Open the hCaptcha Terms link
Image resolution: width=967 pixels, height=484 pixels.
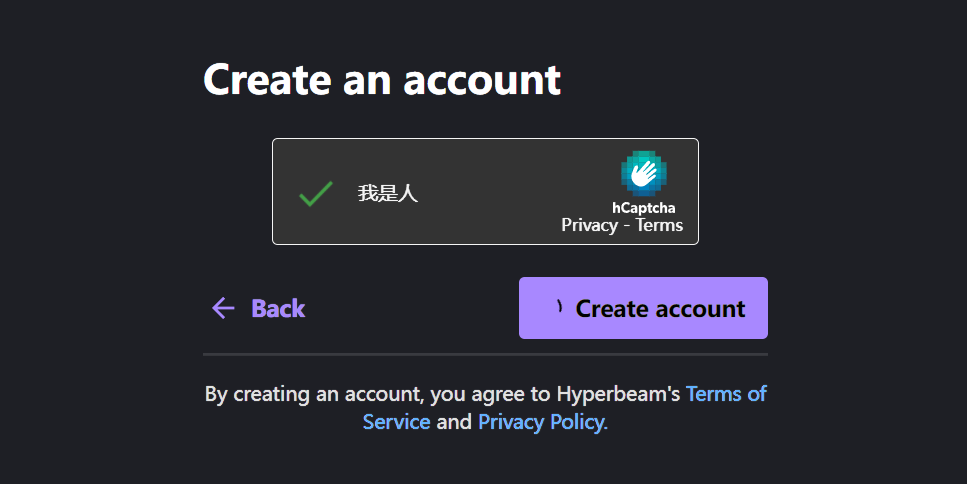coord(659,225)
